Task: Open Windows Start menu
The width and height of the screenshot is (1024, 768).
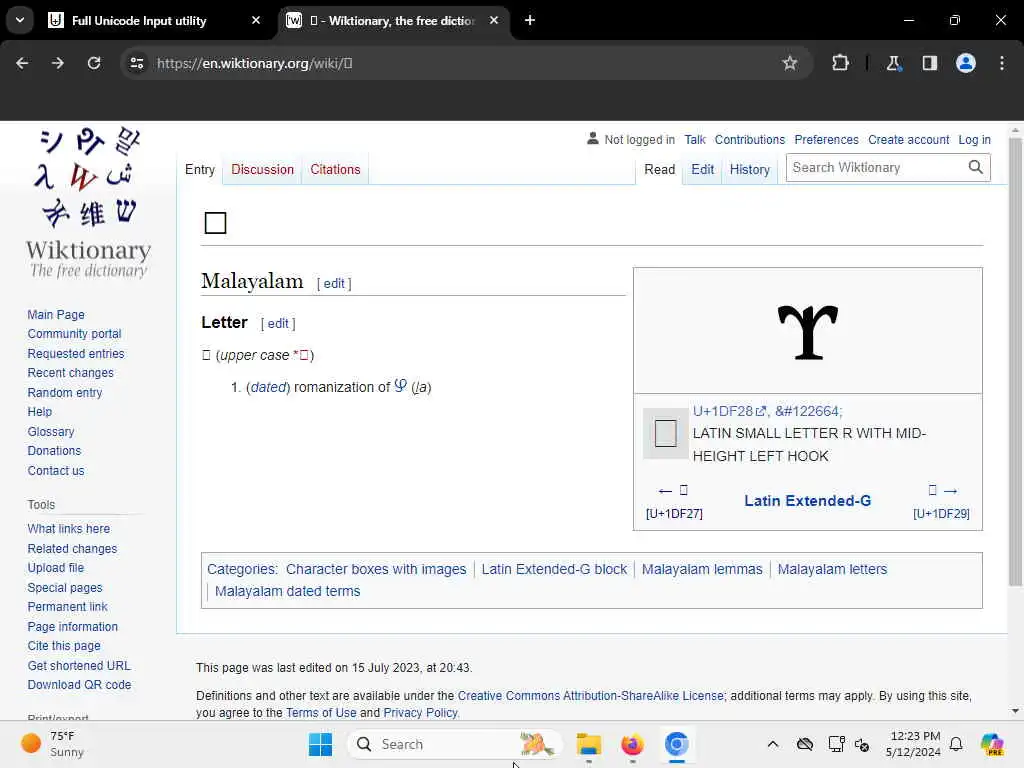Action: click(320, 744)
